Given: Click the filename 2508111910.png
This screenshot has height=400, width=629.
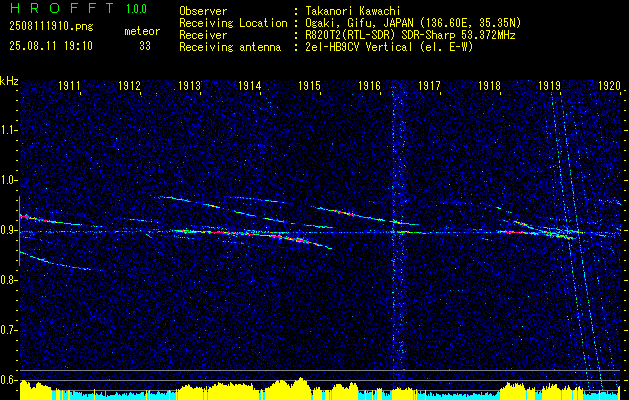Looking at the screenshot, I should coord(51,27).
